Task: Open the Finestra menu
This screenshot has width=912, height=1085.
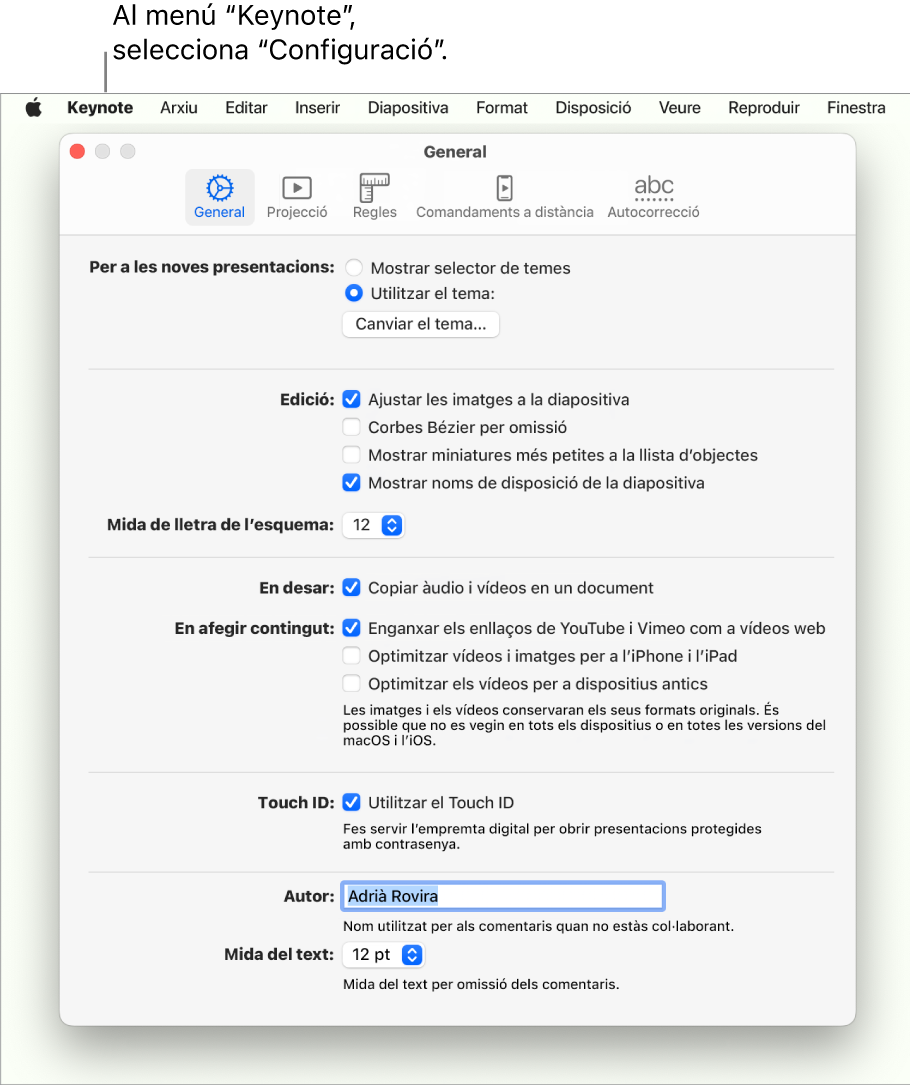Action: pyautogui.click(x=856, y=108)
